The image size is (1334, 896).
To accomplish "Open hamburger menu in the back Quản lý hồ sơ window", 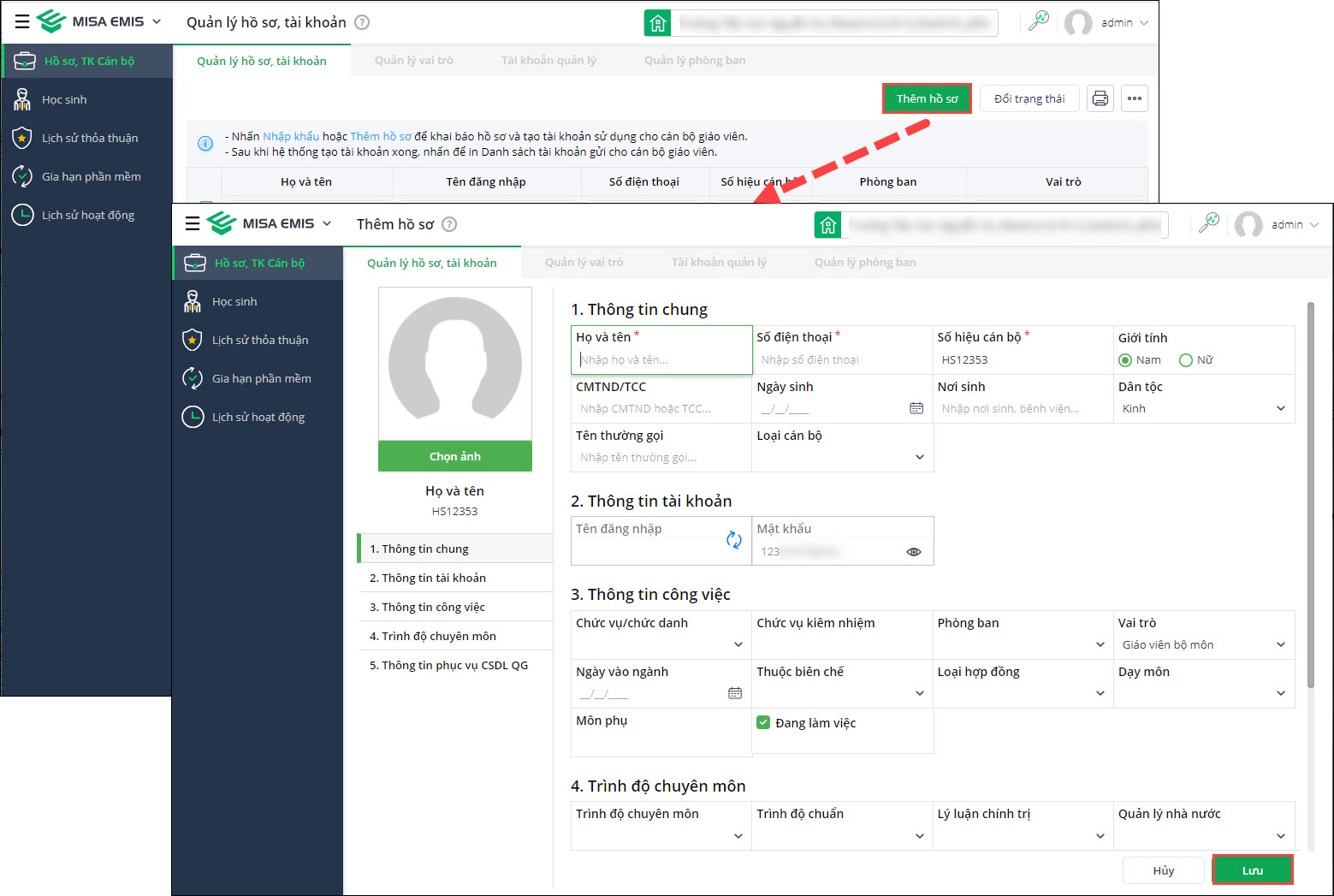I will [x=22, y=22].
